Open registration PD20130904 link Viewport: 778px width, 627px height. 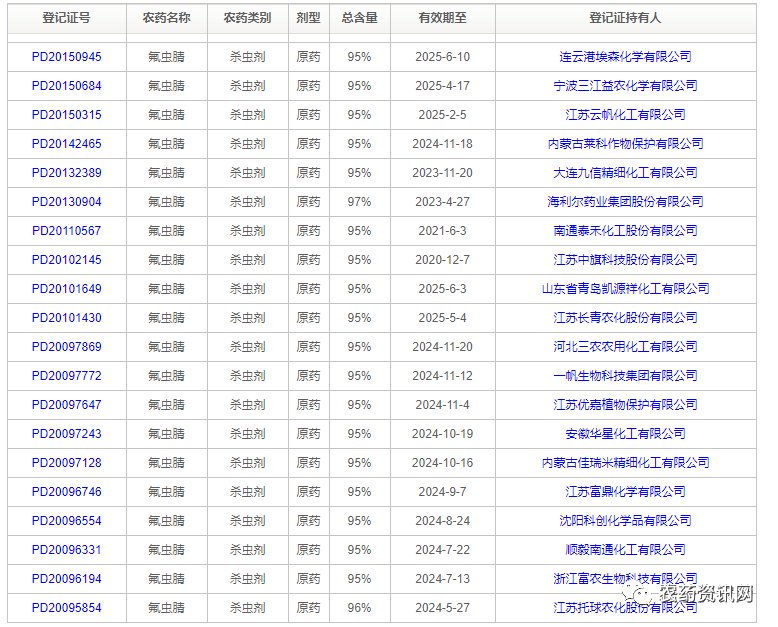66,202
